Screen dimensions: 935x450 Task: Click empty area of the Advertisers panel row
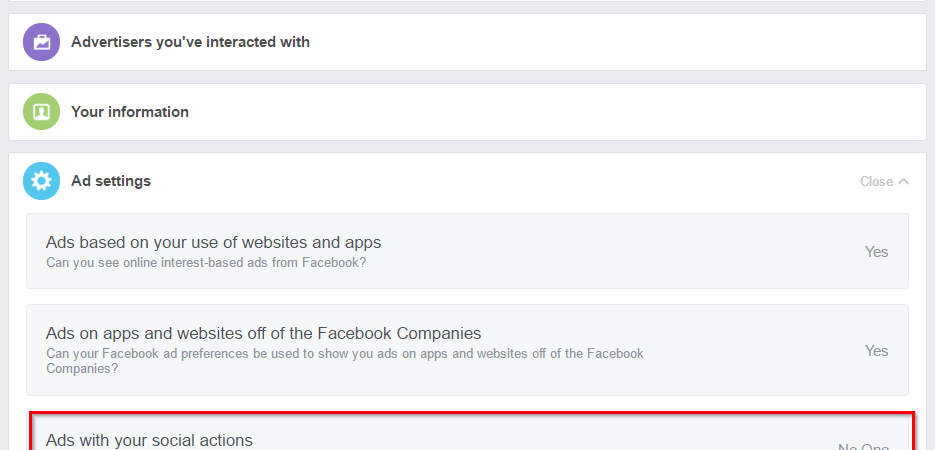pos(600,42)
